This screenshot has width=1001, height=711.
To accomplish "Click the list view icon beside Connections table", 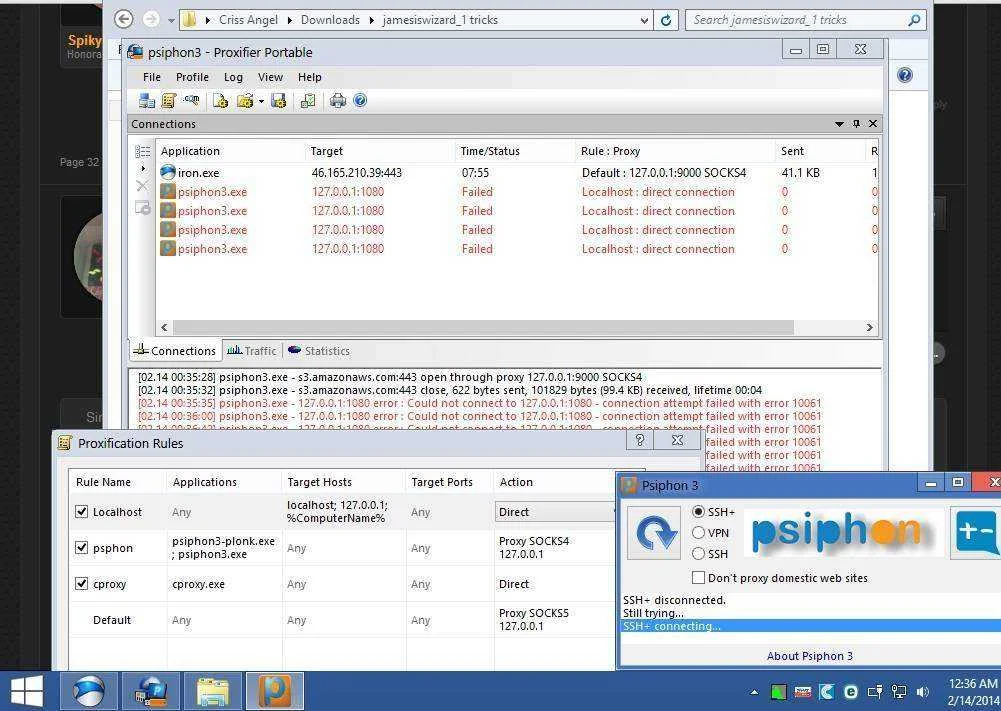I will point(142,151).
